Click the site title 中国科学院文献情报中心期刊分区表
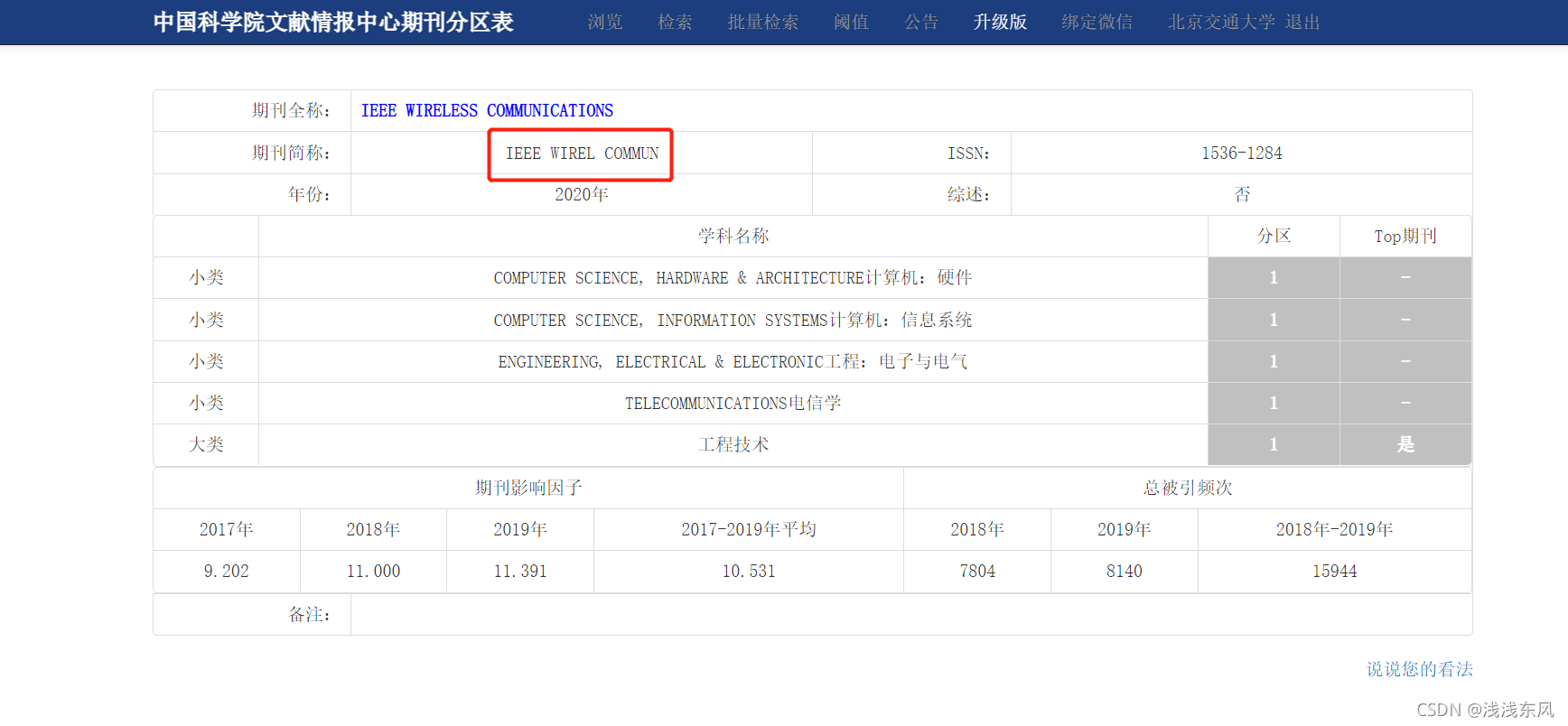The image size is (1568, 726). point(333,22)
